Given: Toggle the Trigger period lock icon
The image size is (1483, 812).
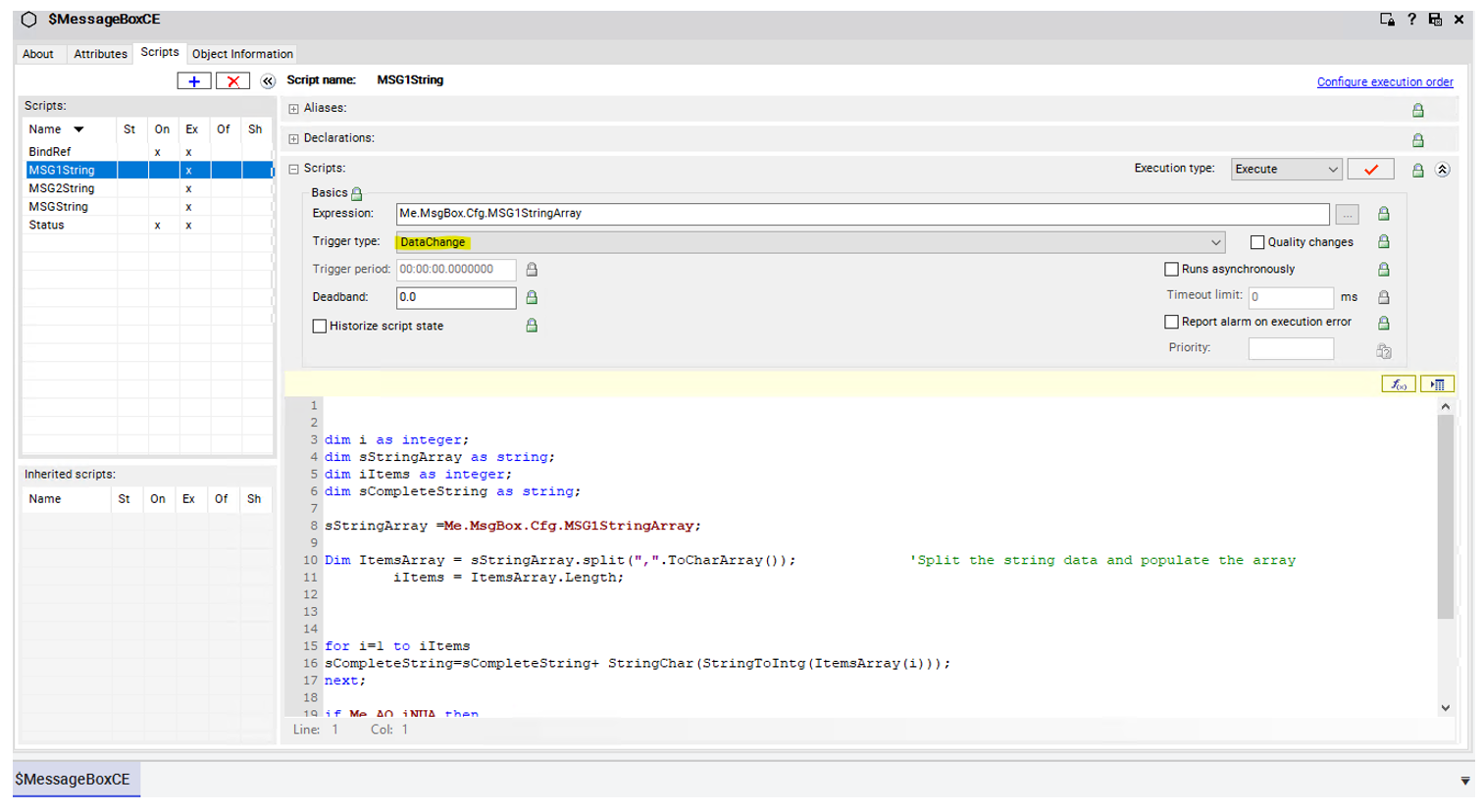Looking at the screenshot, I should coord(532,269).
